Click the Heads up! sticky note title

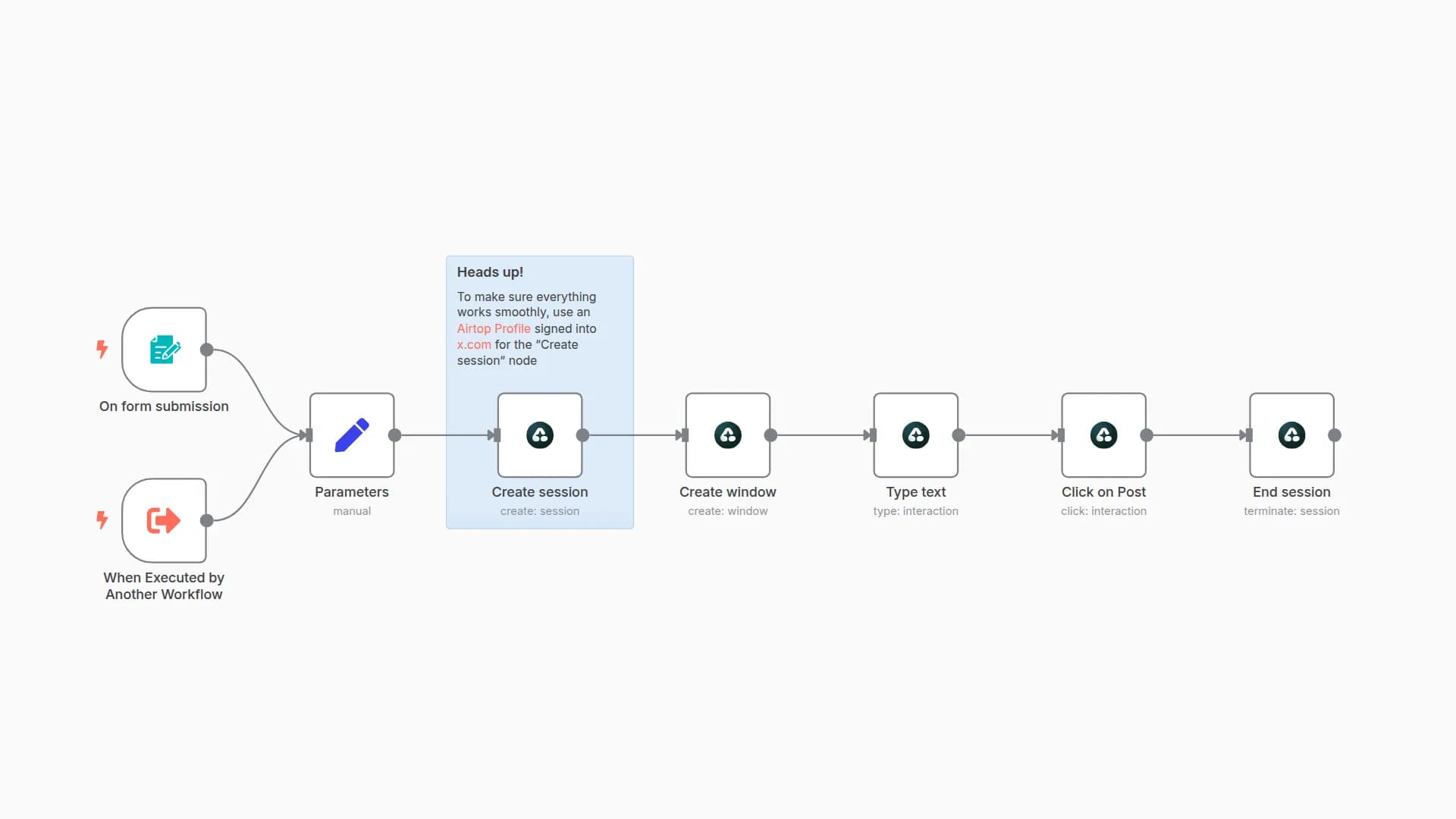click(x=490, y=272)
